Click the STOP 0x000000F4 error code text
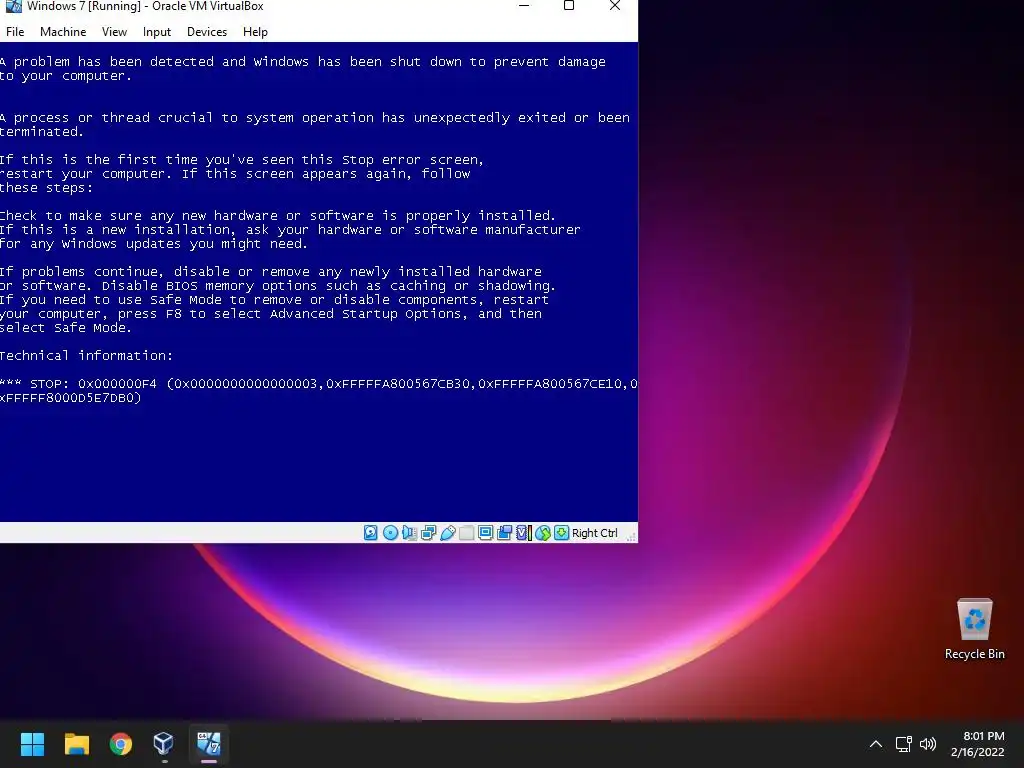1024x768 pixels. [x=93, y=383]
